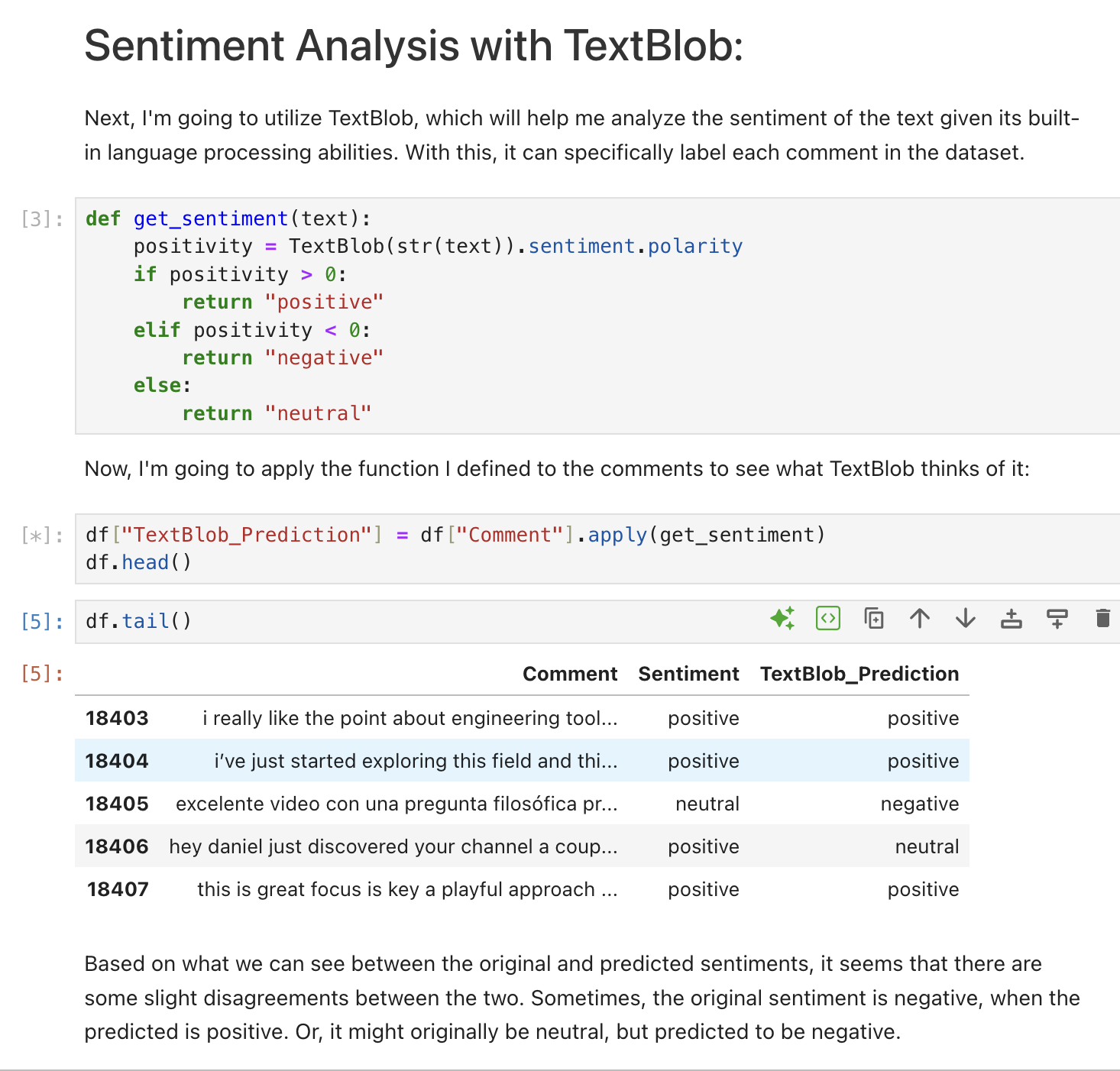
Task: Click the df.tail() code input
Action: pyautogui.click(x=382, y=621)
